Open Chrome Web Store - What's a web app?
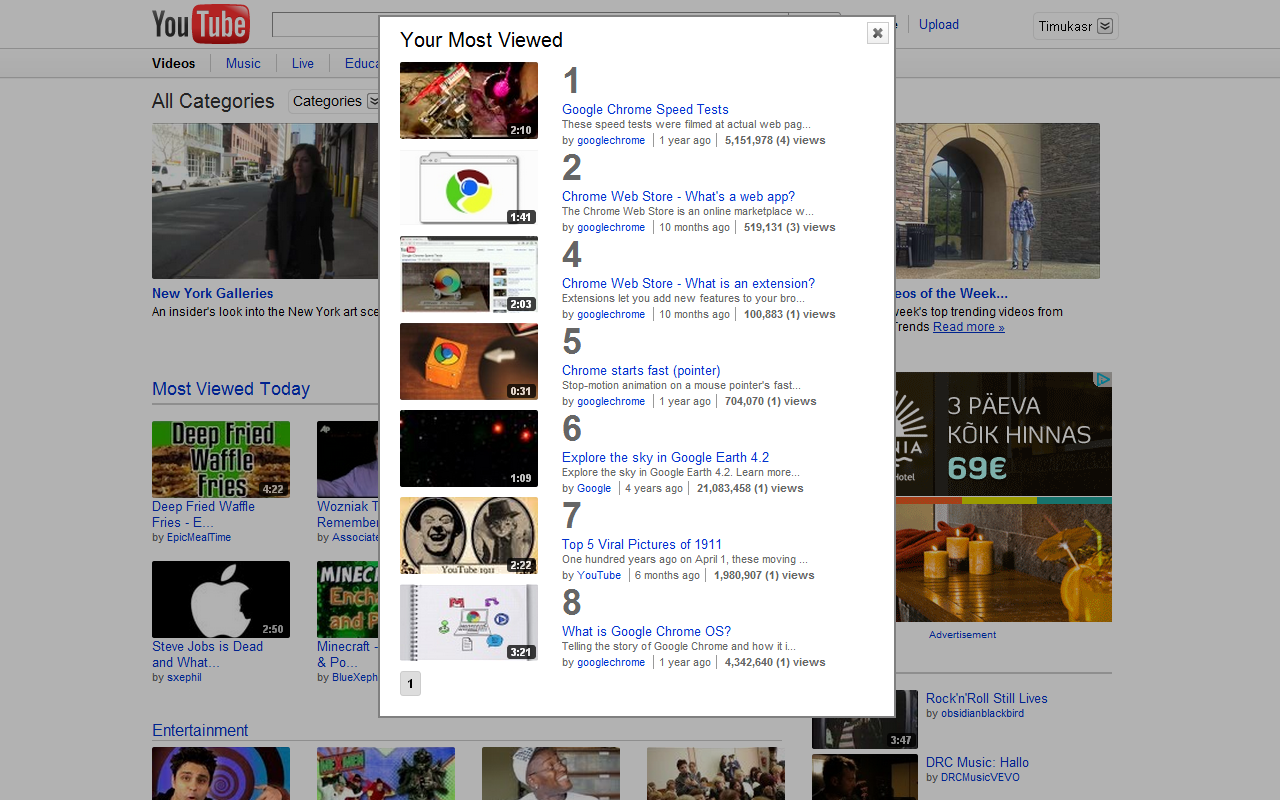The height and width of the screenshot is (800, 1280). click(679, 197)
